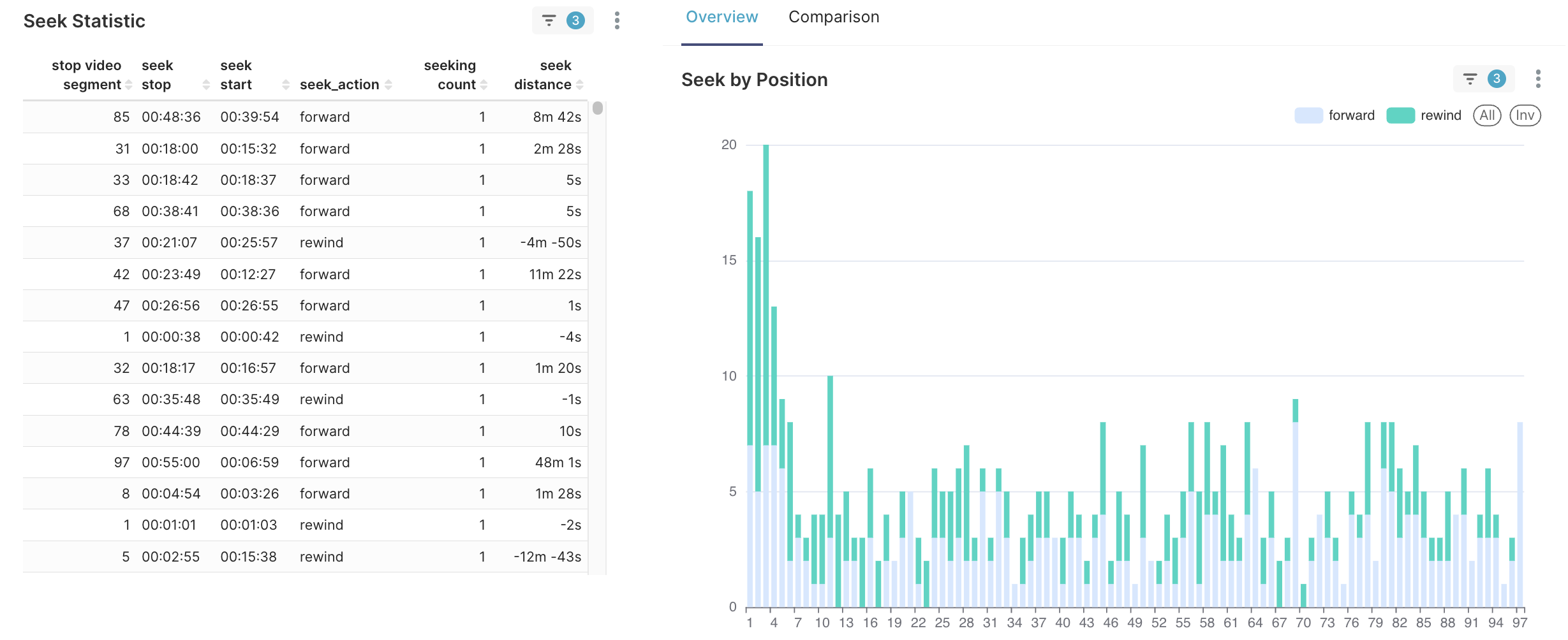The width and height of the screenshot is (1568, 640).
Task: Sort by stop video segment column
Action: pos(129,85)
